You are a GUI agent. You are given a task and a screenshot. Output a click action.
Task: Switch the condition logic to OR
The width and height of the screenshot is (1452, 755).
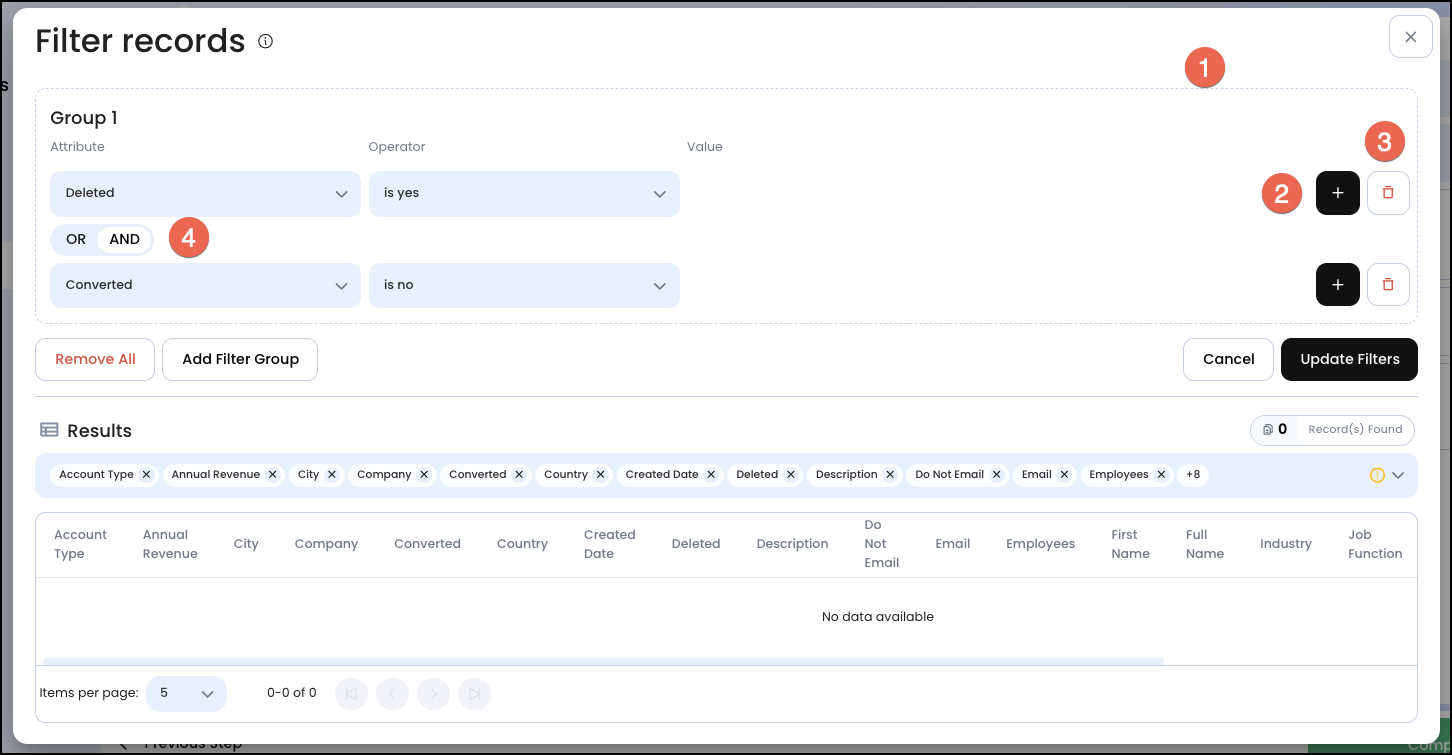click(x=76, y=239)
